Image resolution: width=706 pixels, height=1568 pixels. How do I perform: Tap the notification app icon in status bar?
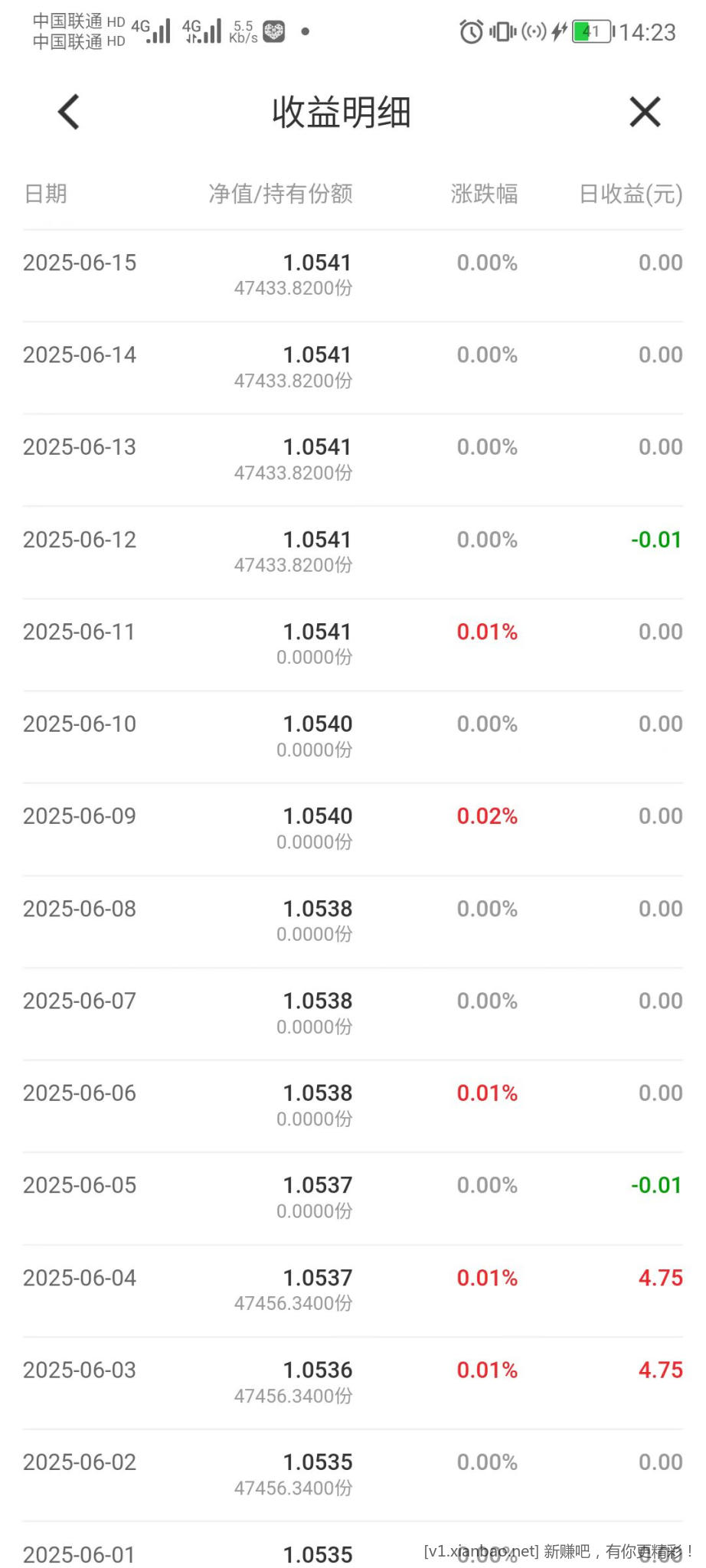273,31
